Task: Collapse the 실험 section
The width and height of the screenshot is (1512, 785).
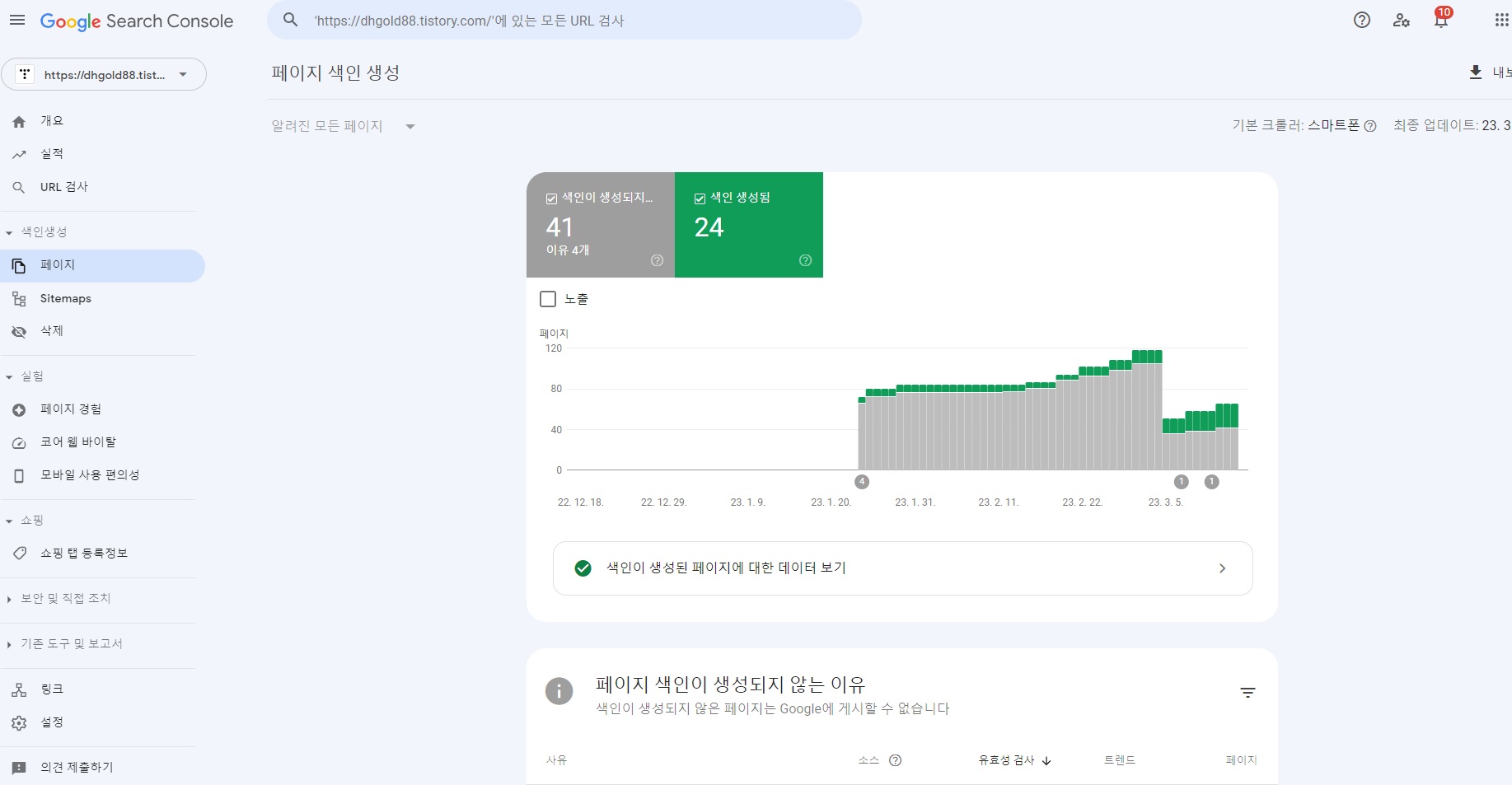Action: pyautogui.click(x=9, y=377)
